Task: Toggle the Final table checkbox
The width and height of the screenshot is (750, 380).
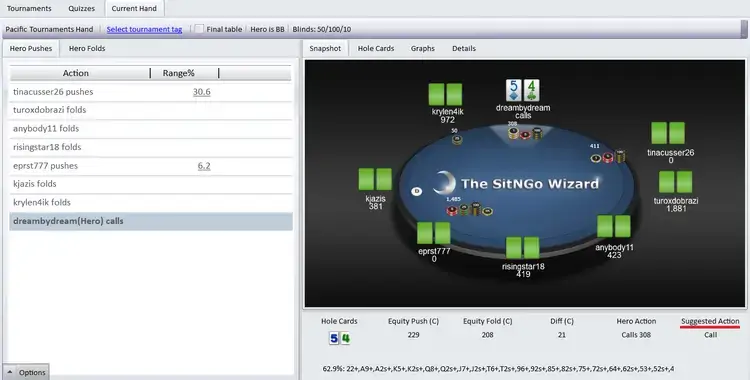Action: 199,29
